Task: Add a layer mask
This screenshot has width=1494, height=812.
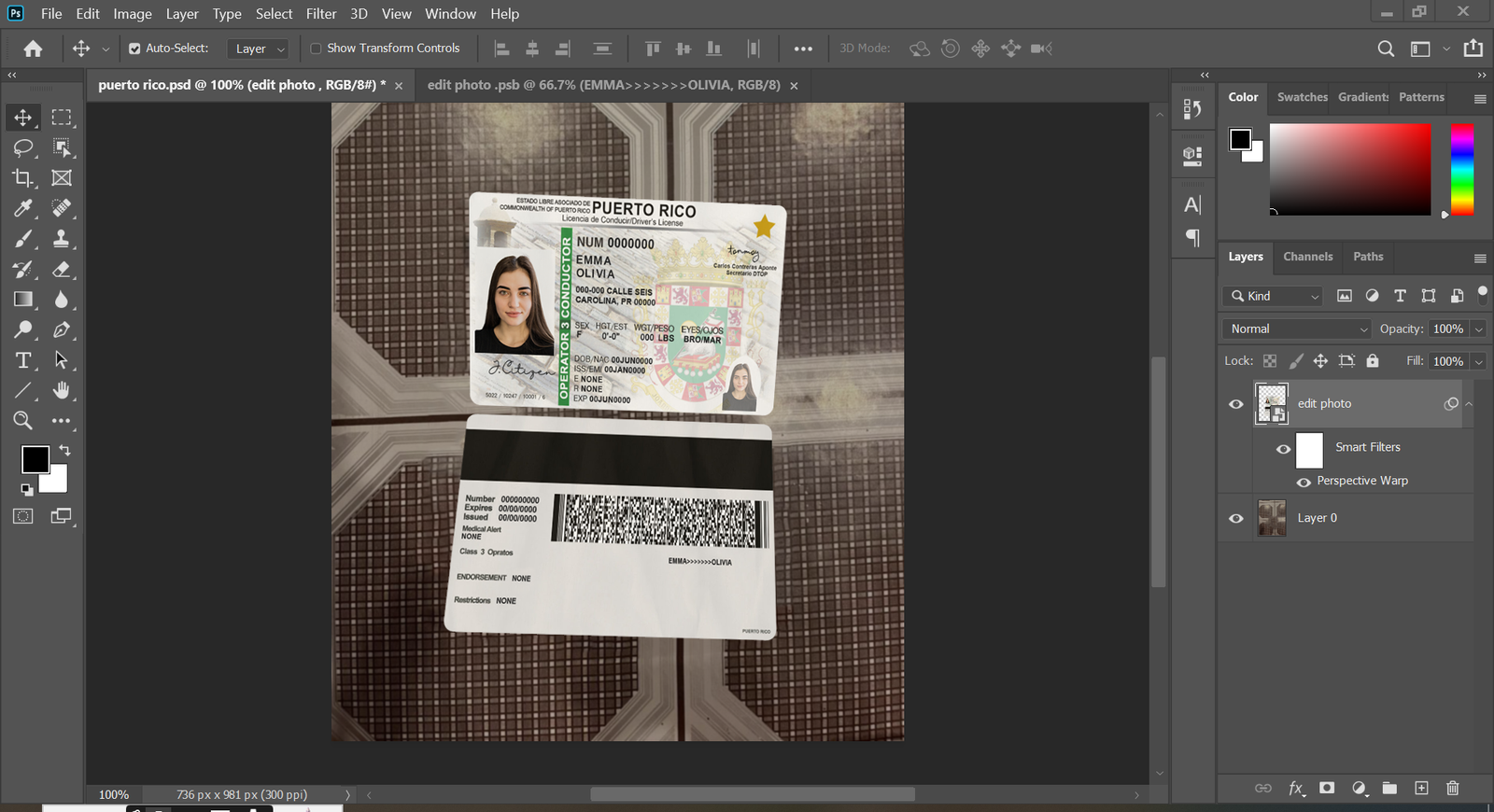Action: coord(1327,789)
